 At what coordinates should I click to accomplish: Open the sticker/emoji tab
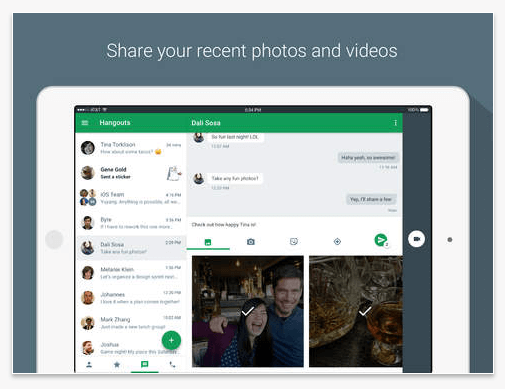click(294, 241)
